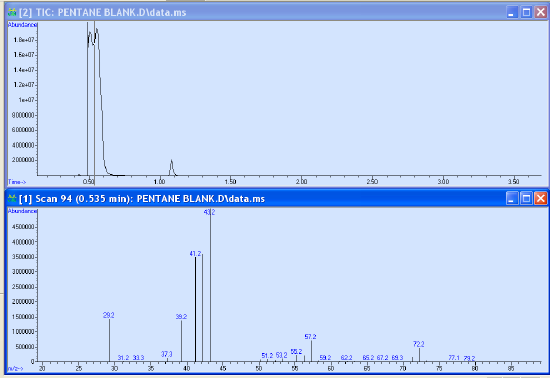Click the 55.2 peak label
550x378 pixels.
[296, 352]
